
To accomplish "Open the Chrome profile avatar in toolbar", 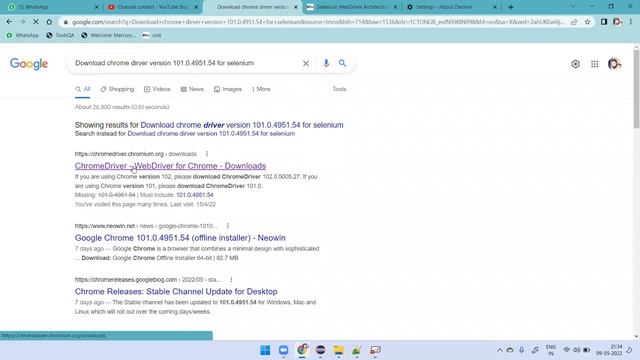I will pos(617,22).
